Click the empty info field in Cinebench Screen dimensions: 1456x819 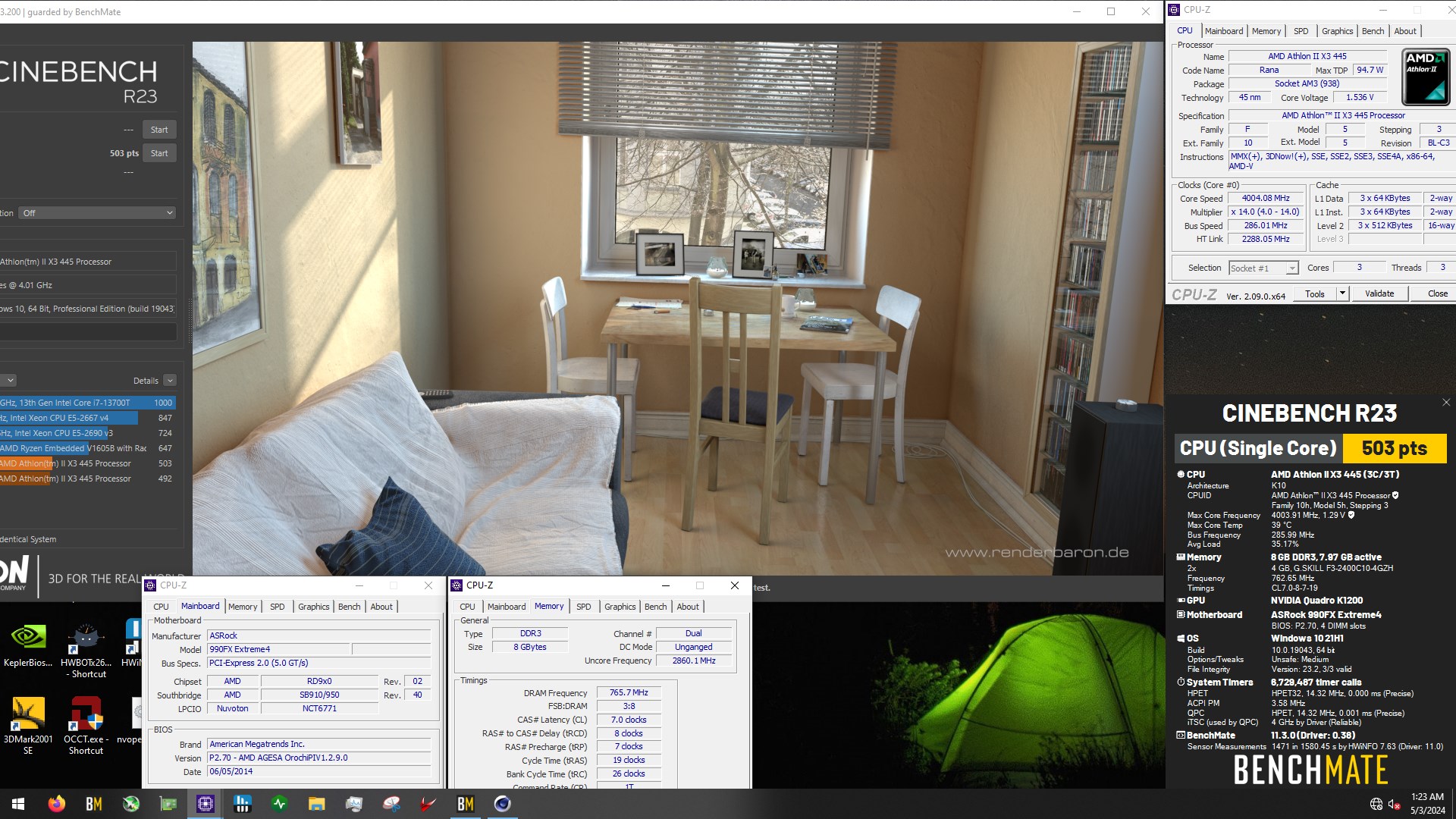[x=88, y=332]
